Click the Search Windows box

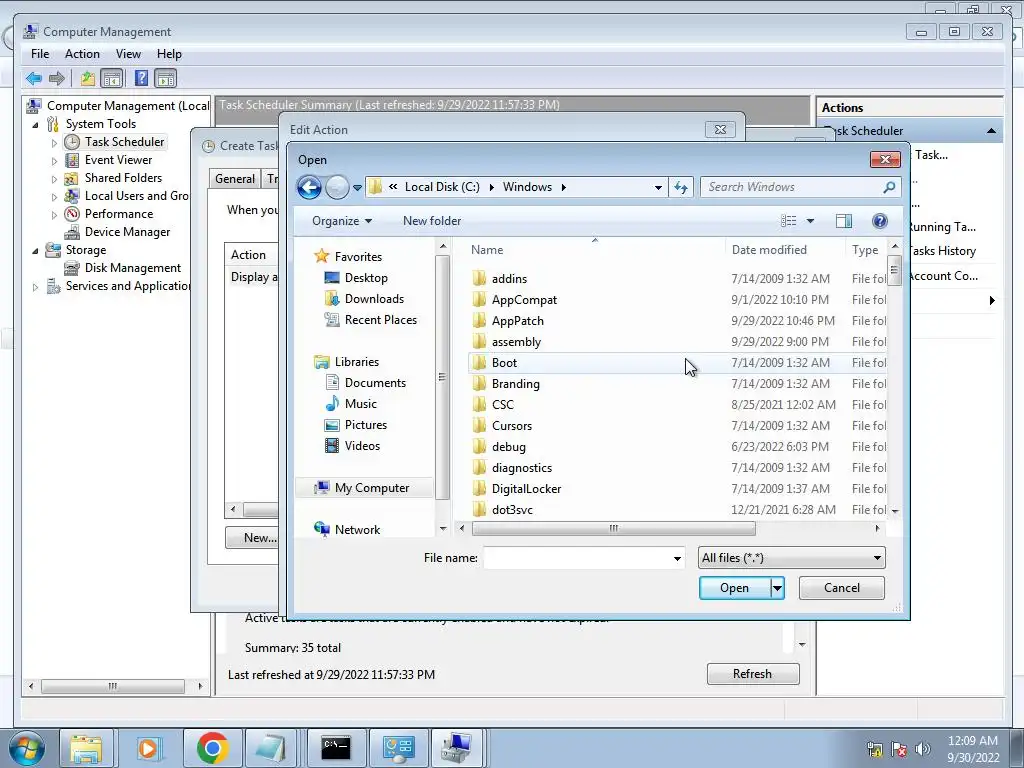point(792,187)
